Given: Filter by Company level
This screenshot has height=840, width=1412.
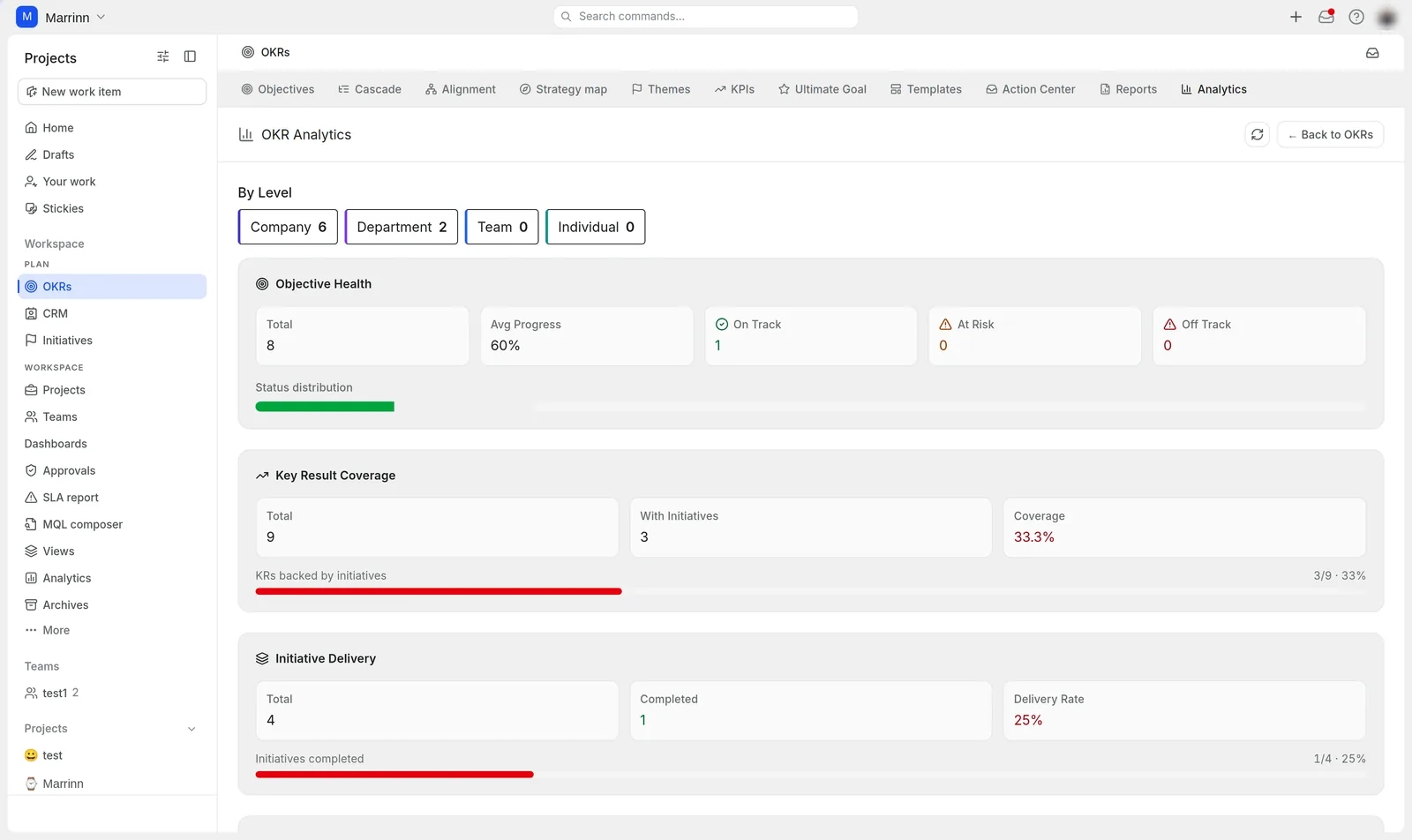Looking at the screenshot, I should click(x=288, y=227).
